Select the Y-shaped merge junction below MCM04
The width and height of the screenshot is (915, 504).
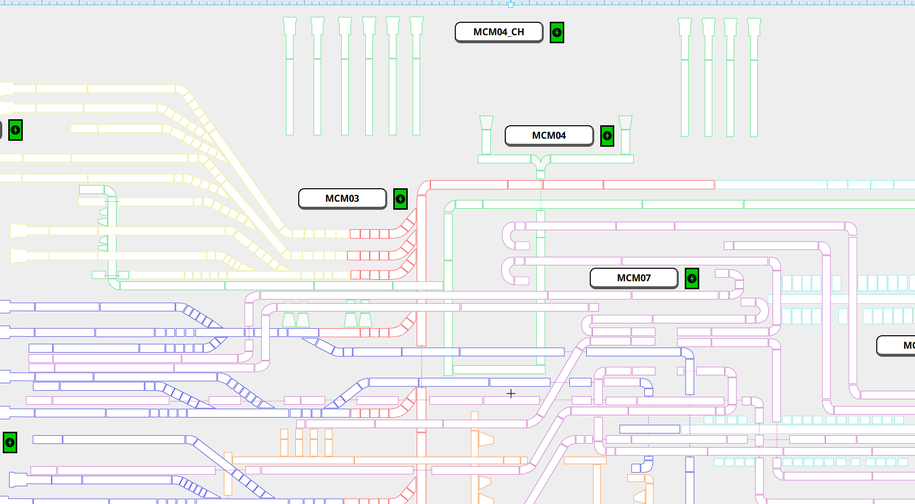pyautogui.click(x=541, y=164)
